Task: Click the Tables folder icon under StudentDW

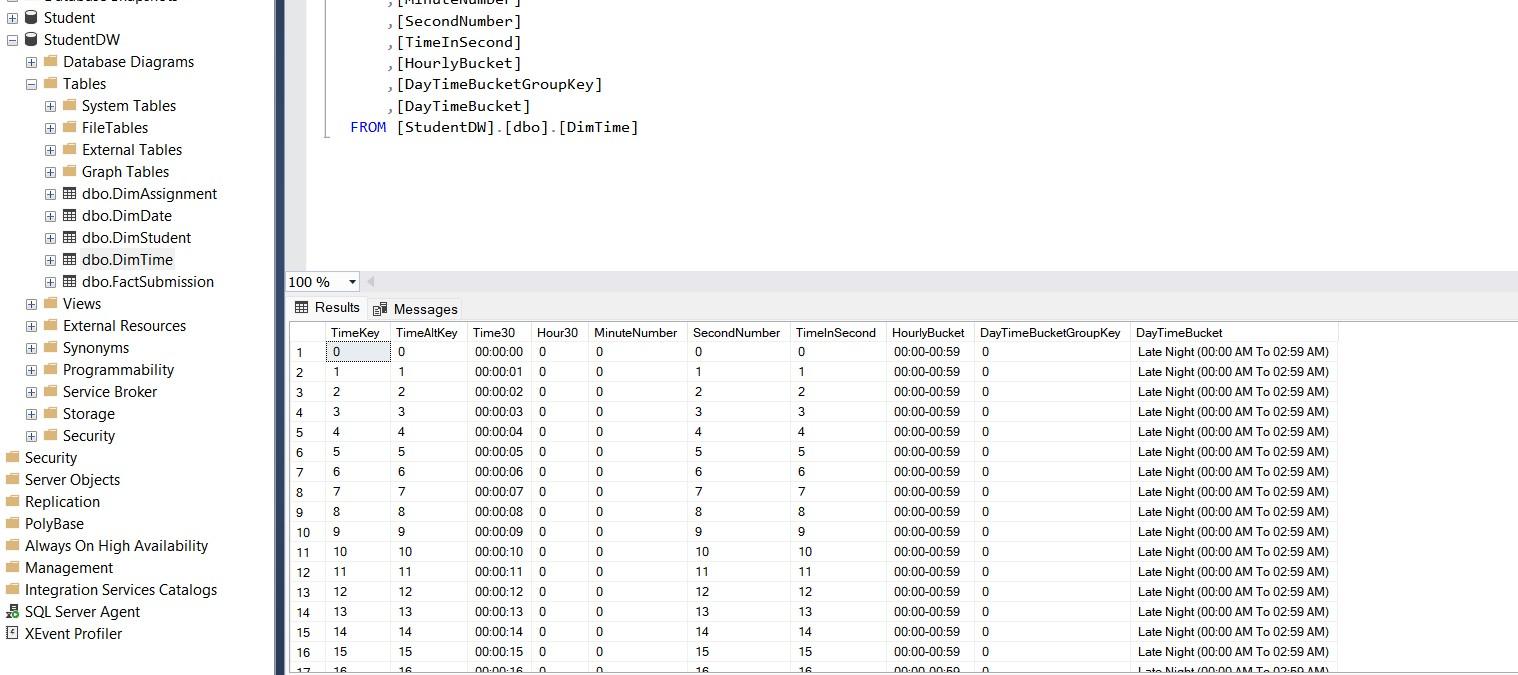Action: coord(49,83)
